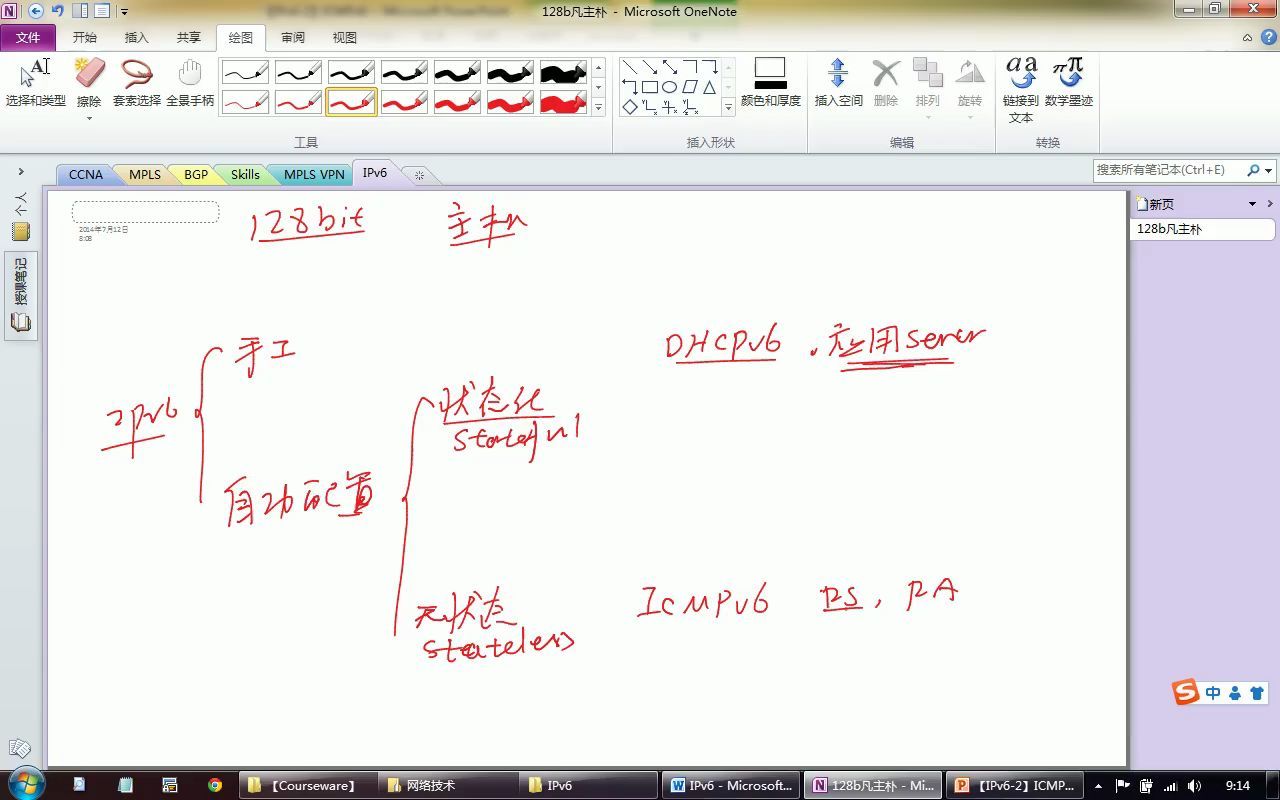Insert a parallelogram shape
Viewport: 1280px width, 800px height.
(x=689, y=87)
